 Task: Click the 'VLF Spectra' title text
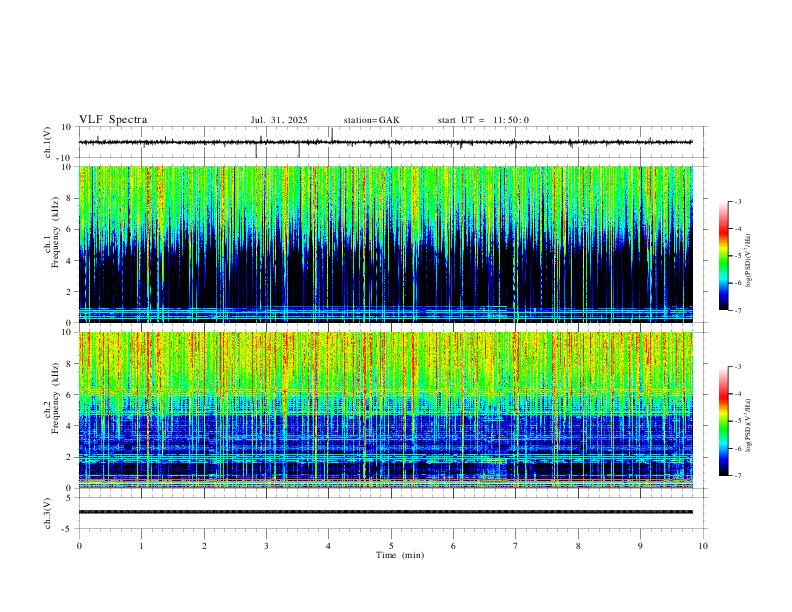113,120
